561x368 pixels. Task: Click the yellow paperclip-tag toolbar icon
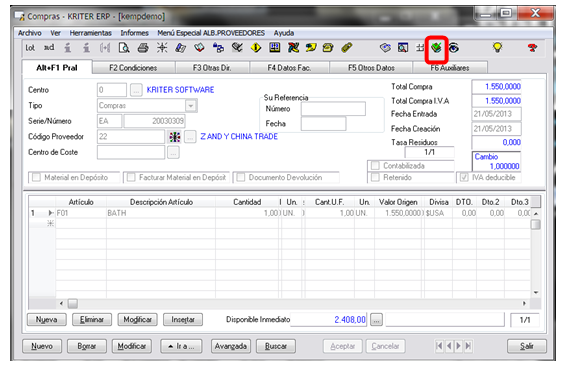coord(347,48)
